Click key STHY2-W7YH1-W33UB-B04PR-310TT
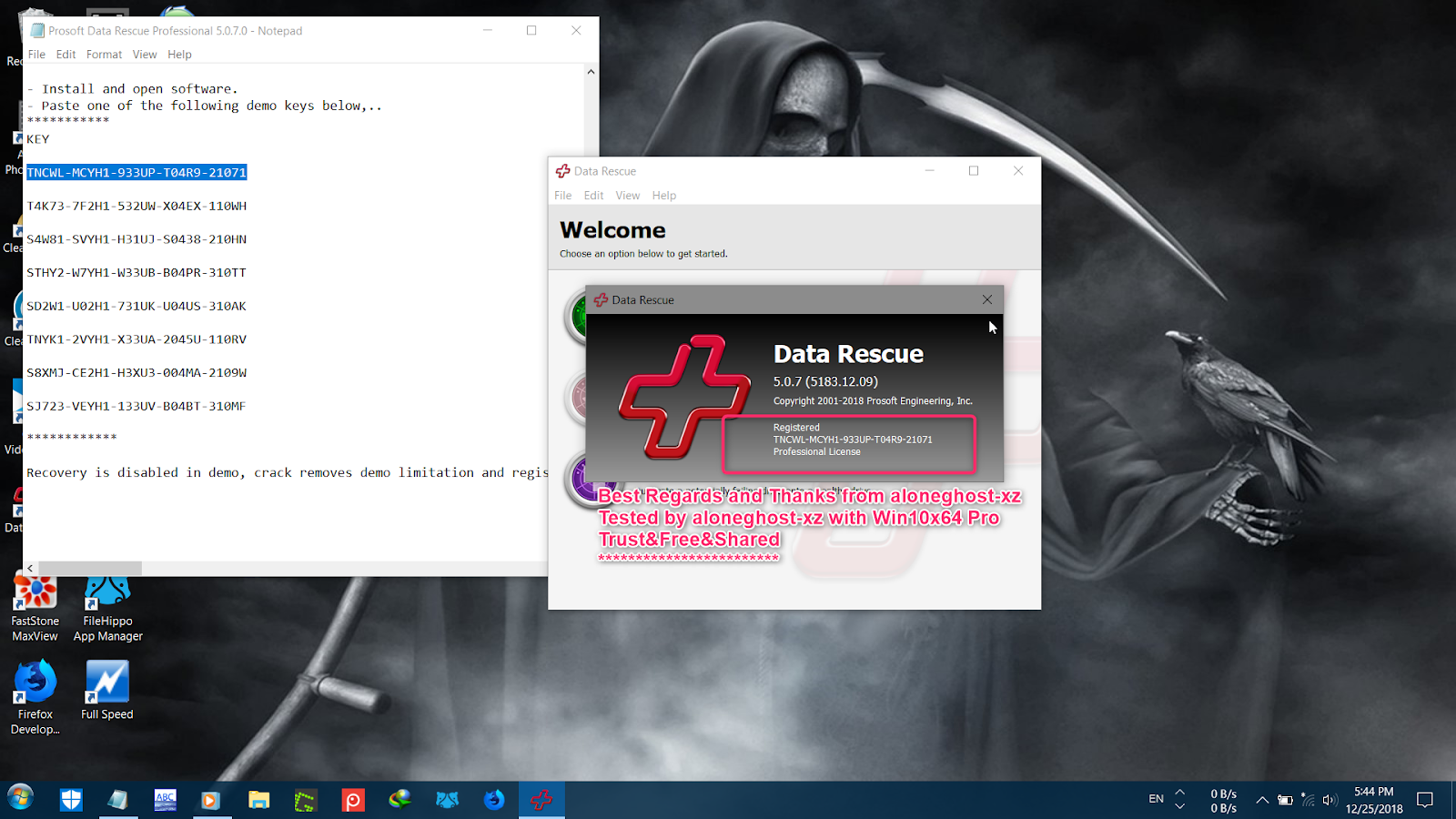The width and height of the screenshot is (1456, 819). 136,272
